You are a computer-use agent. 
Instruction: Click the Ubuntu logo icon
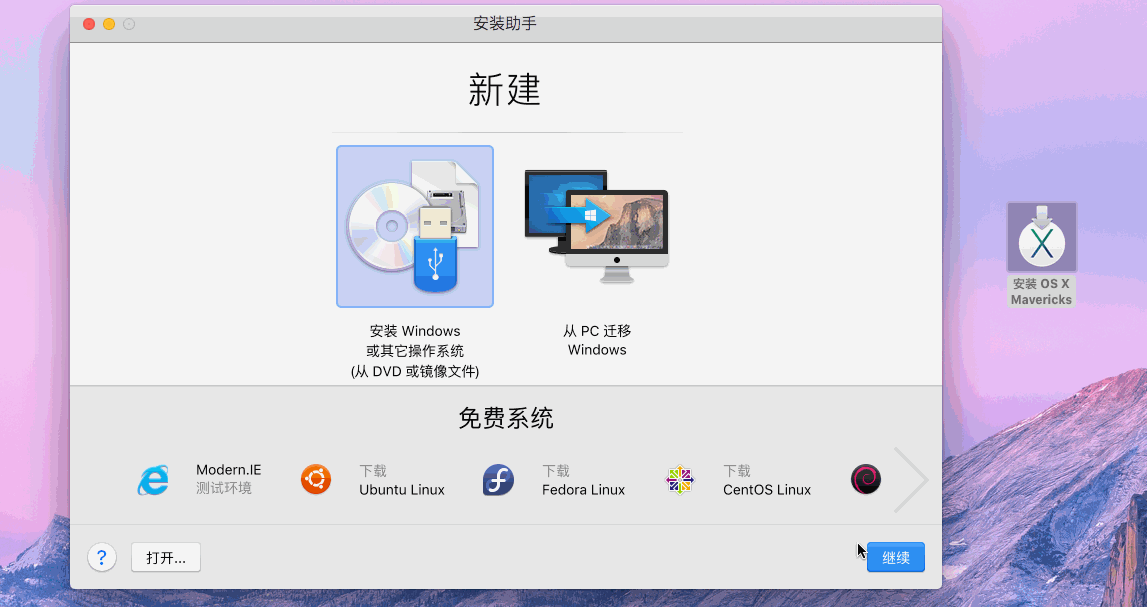click(316, 479)
